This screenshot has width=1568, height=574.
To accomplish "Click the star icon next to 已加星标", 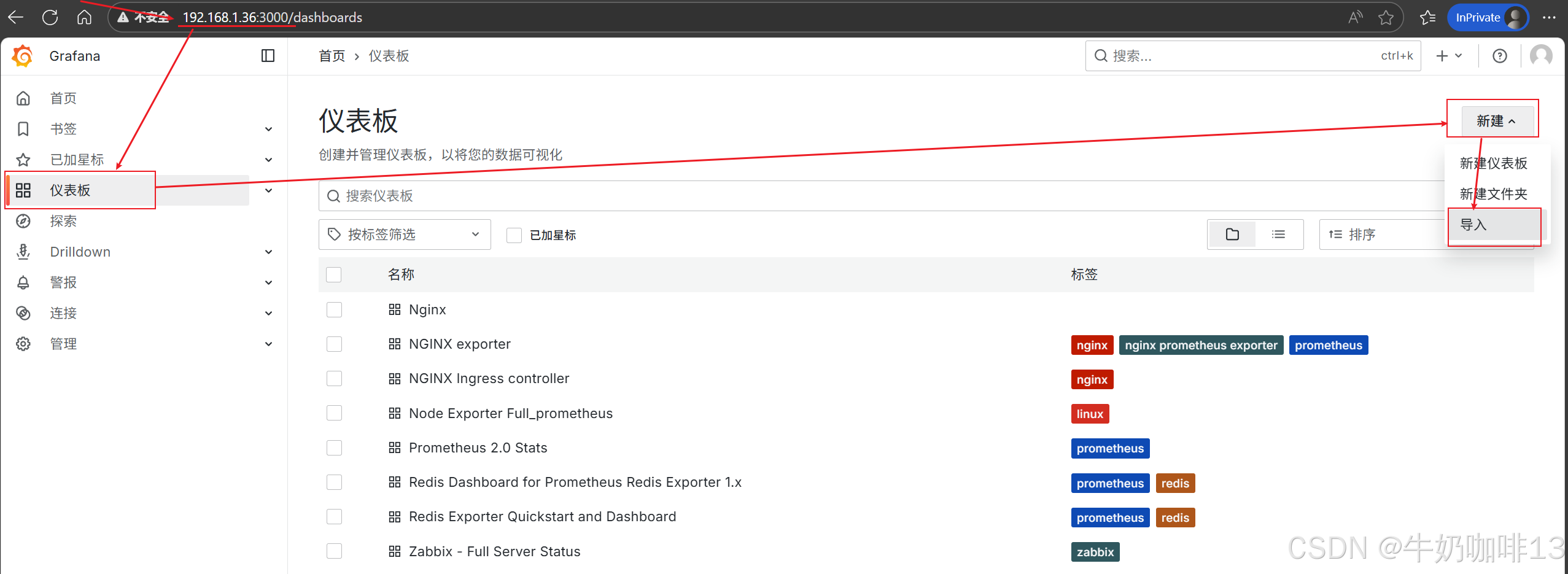I will pyautogui.click(x=23, y=160).
